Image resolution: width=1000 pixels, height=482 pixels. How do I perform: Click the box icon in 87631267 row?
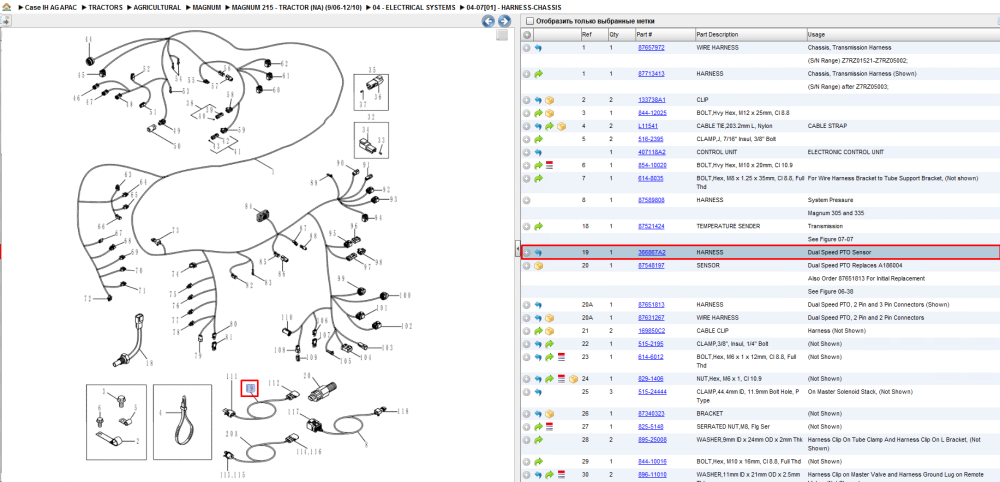click(550, 318)
